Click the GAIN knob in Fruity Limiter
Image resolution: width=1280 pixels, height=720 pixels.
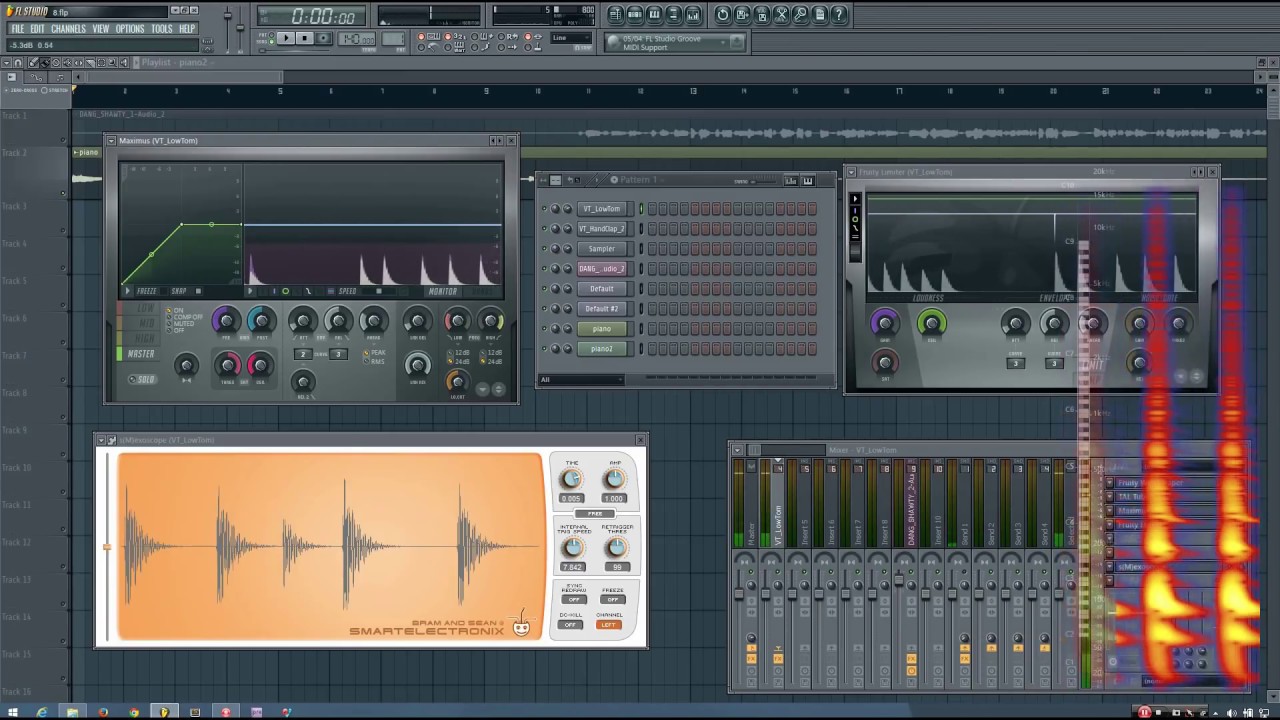(884, 322)
